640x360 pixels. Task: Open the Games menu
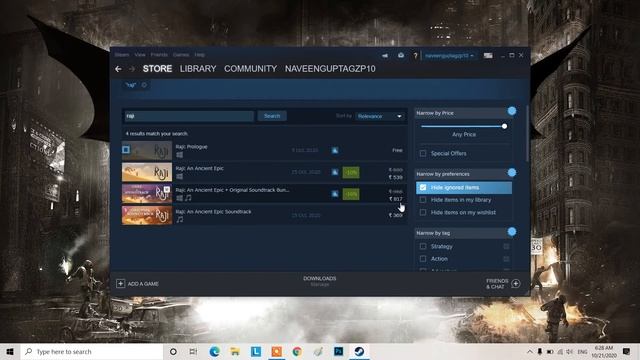coord(181,55)
